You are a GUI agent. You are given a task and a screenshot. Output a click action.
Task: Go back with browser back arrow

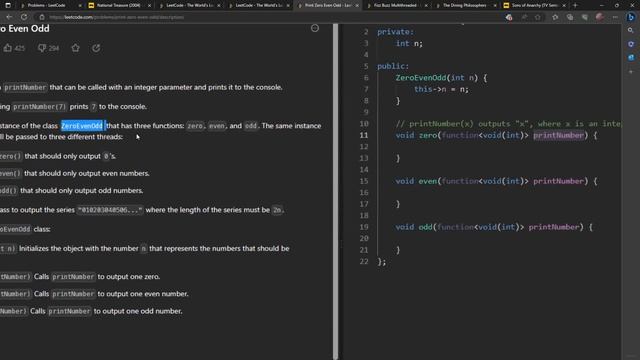[x=9, y=17]
